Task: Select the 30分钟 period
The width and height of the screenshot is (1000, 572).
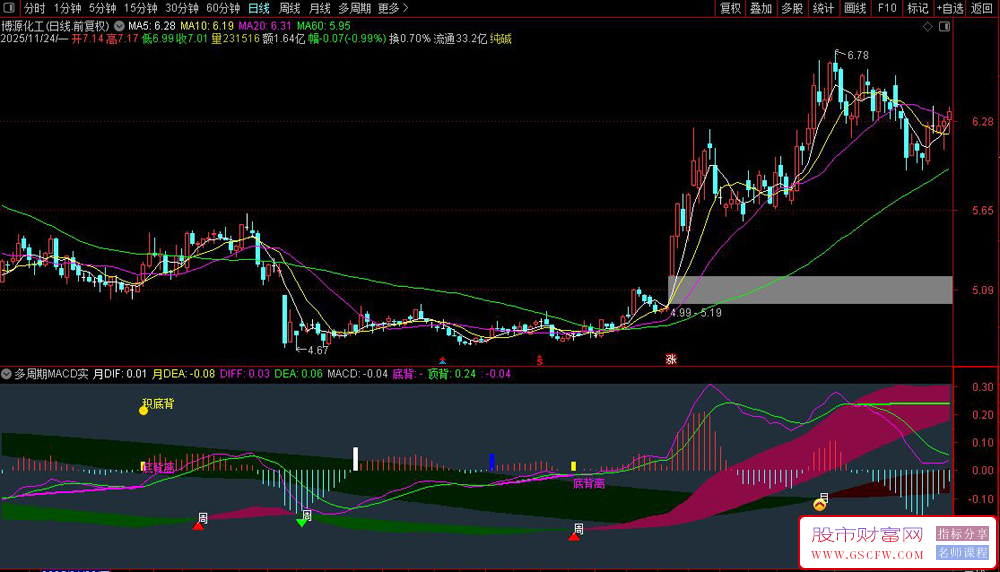Action: [x=182, y=8]
